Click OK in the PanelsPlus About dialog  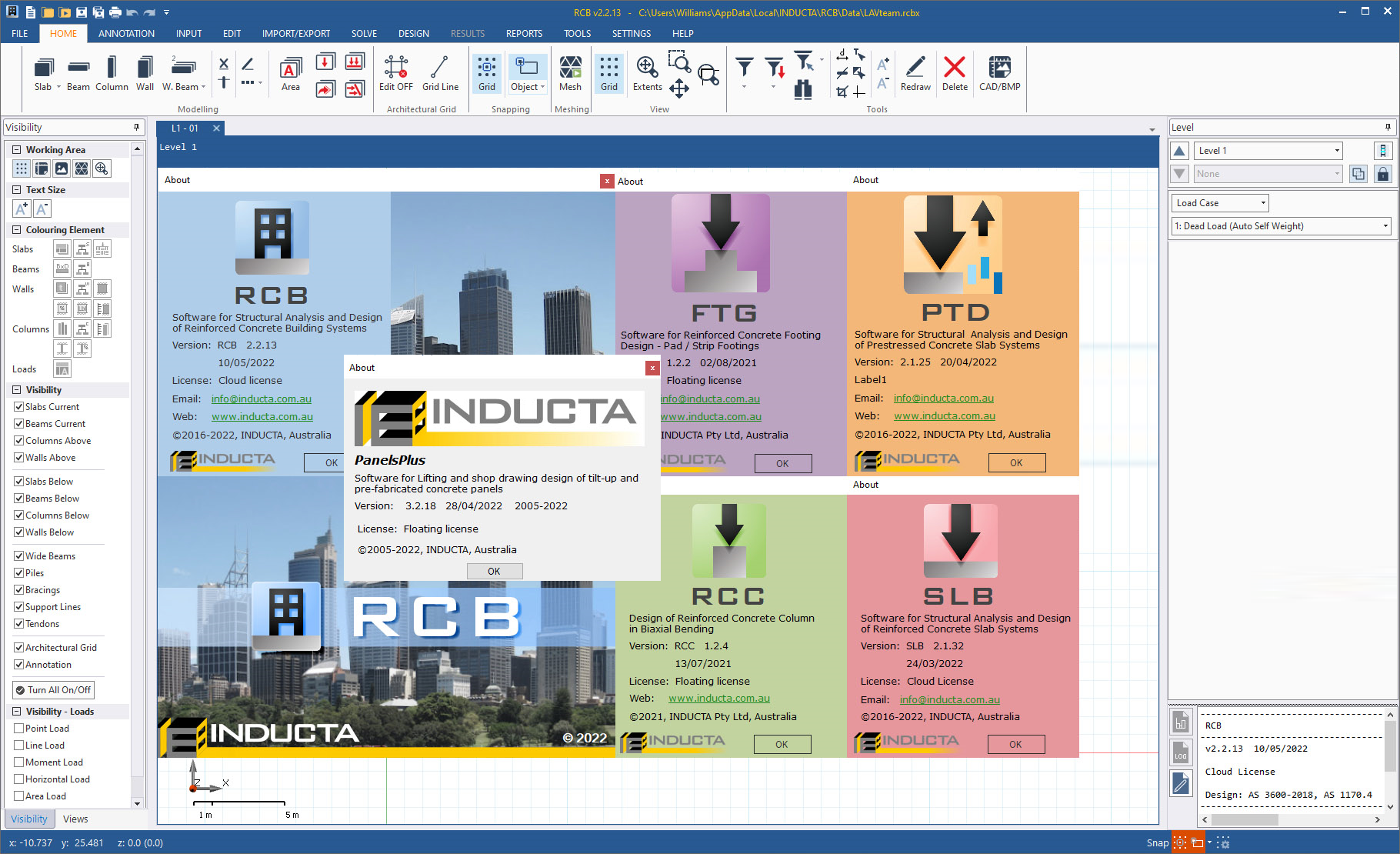[x=494, y=572]
